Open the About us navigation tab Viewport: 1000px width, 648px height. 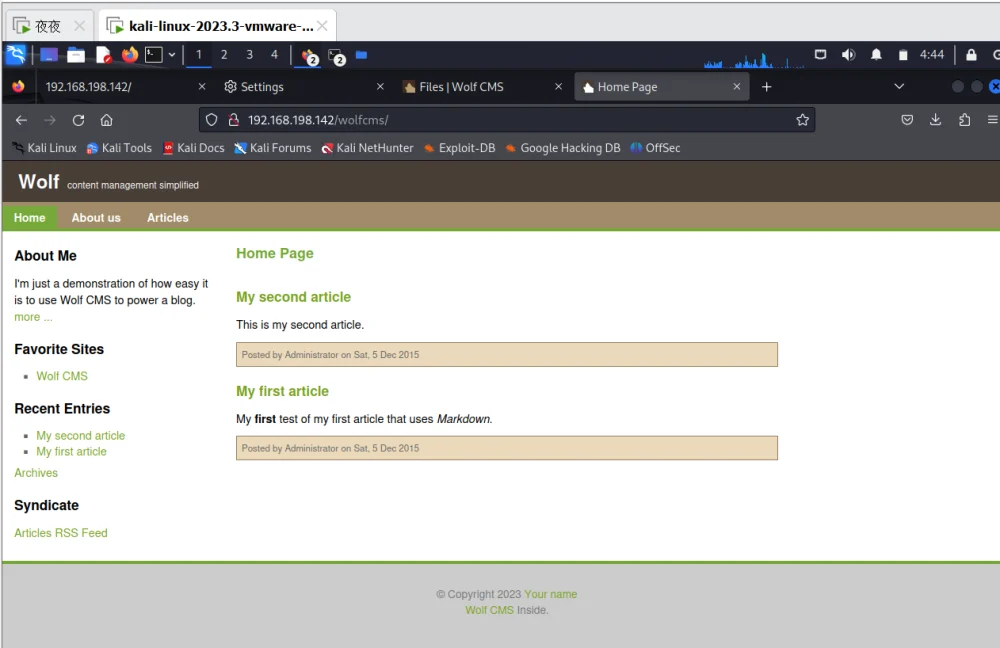(x=96, y=217)
